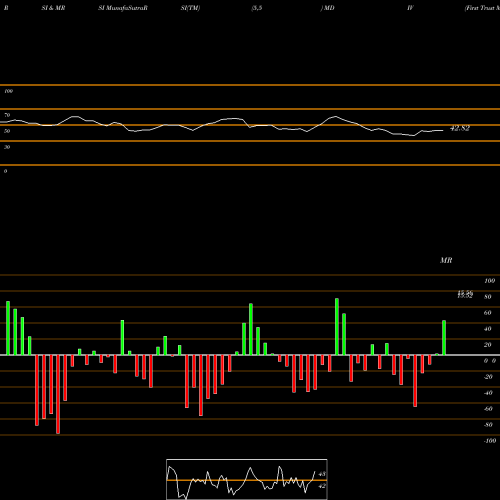The height and width of the screenshot is (500, 500).
Task: Click the 15.52 value label beside the MR axis
Action: click(x=465, y=296)
